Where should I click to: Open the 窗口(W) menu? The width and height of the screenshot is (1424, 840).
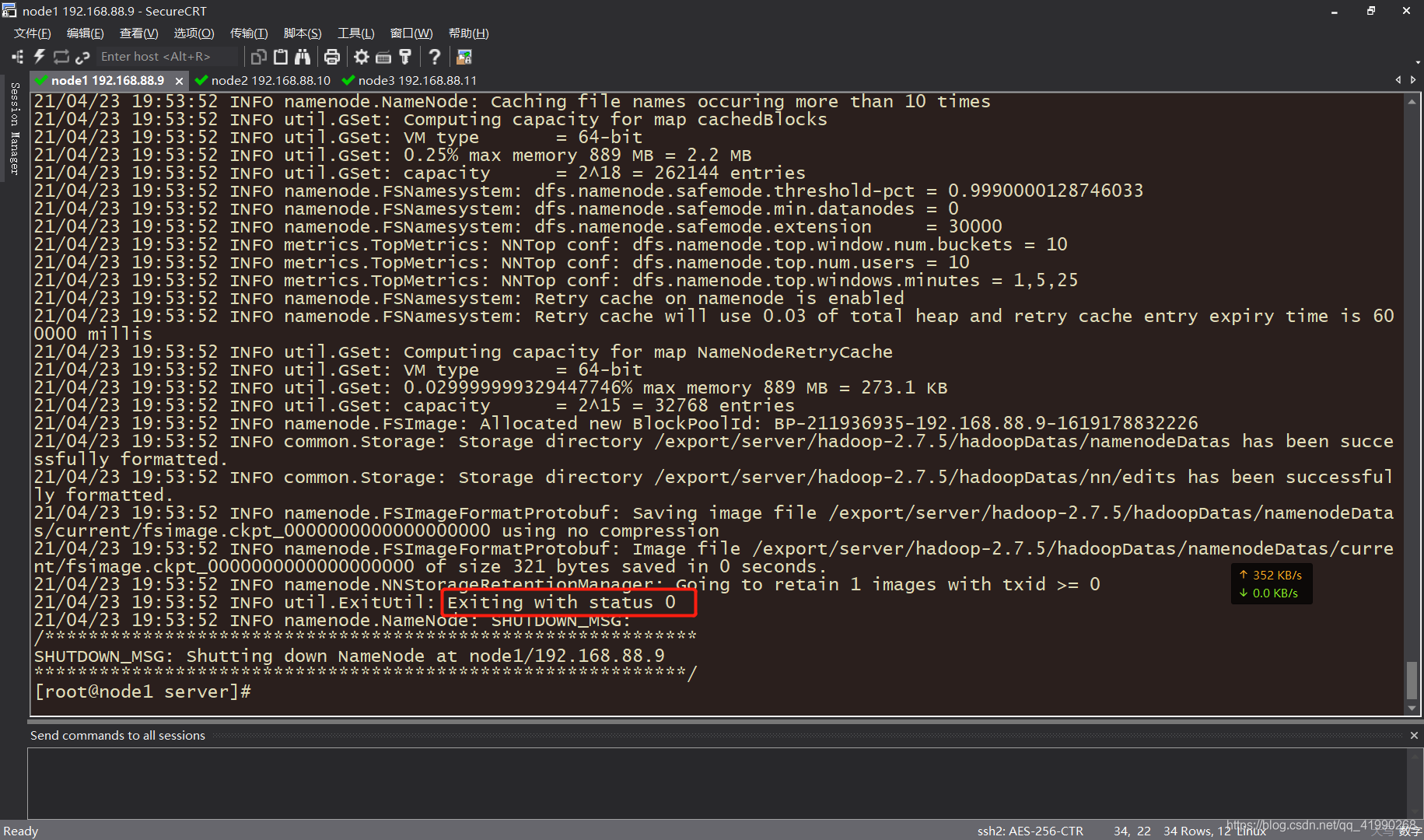click(x=411, y=33)
